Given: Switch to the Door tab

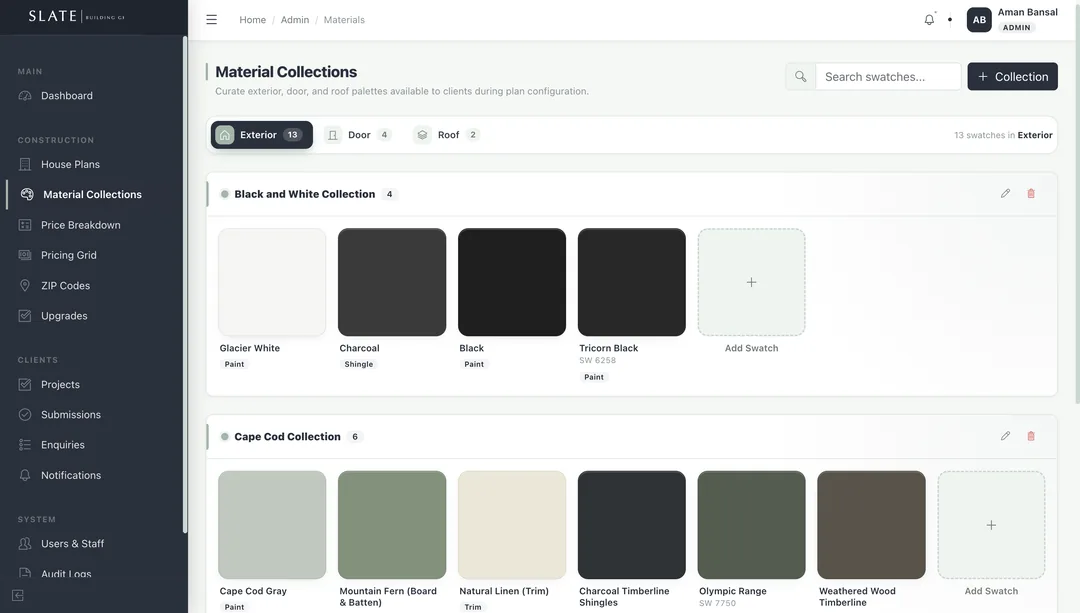Looking at the screenshot, I should [358, 135].
